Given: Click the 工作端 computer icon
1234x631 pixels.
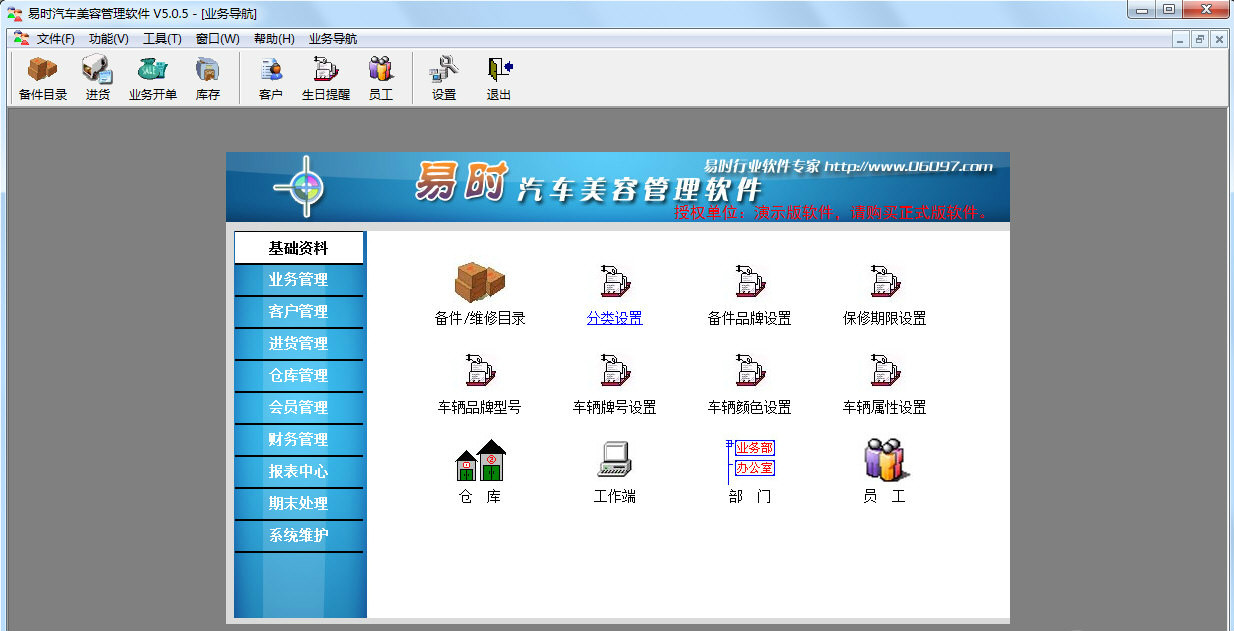Looking at the screenshot, I should pyautogui.click(x=615, y=460).
